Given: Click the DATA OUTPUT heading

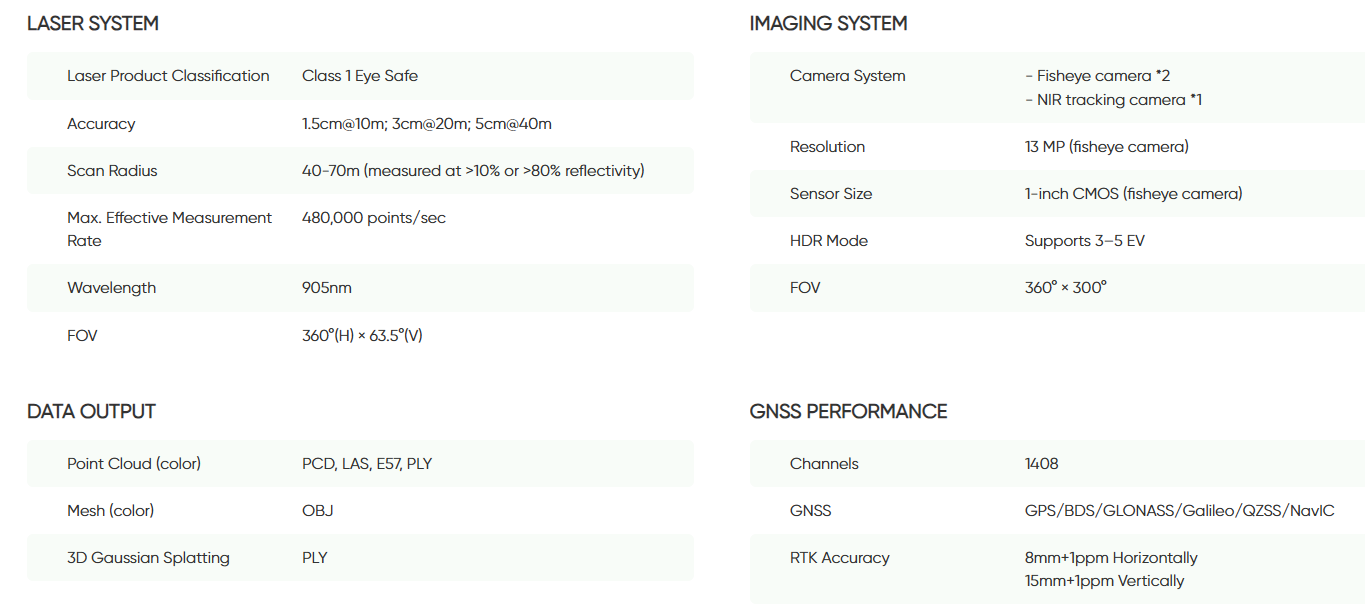Looking at the screenshot, I should point(92,411).
